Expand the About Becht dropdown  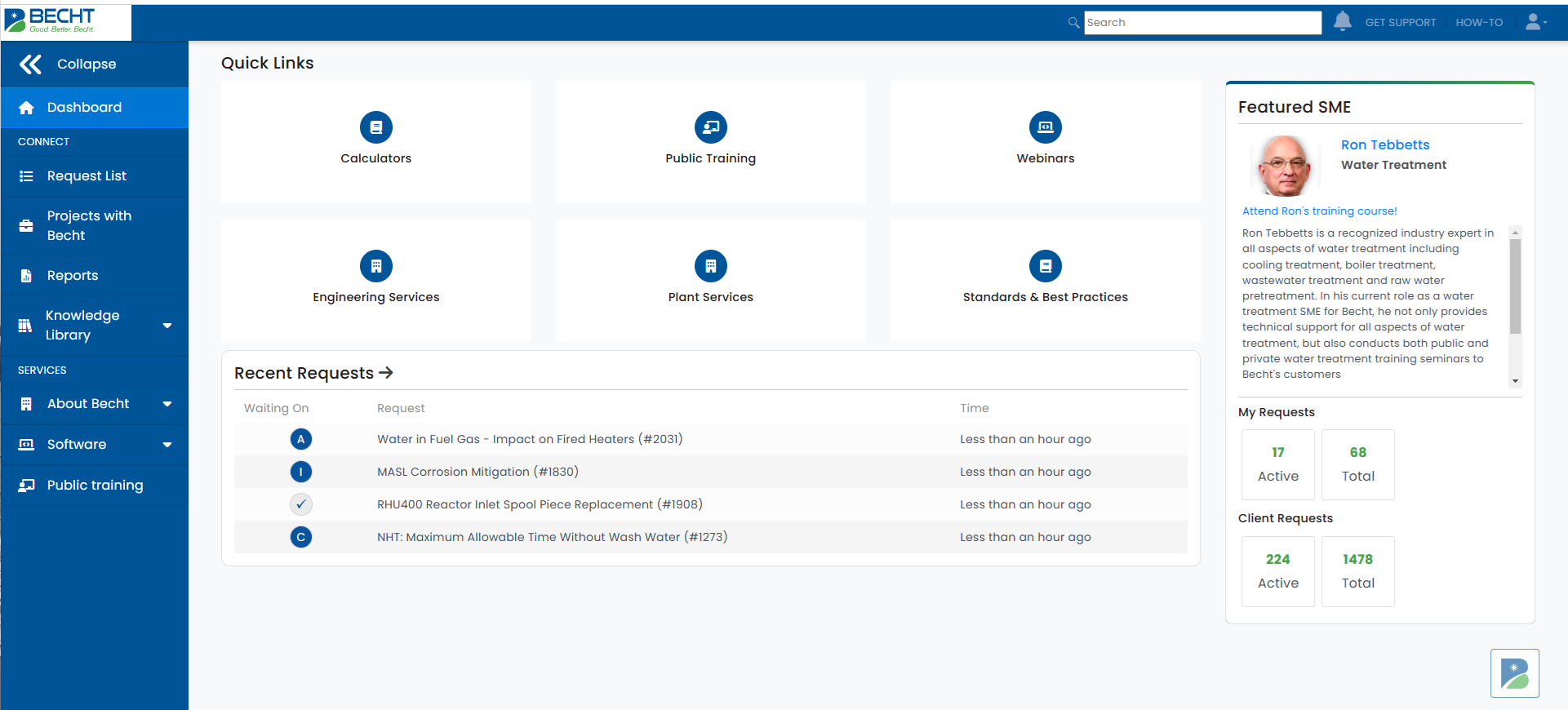pos(167,404)
